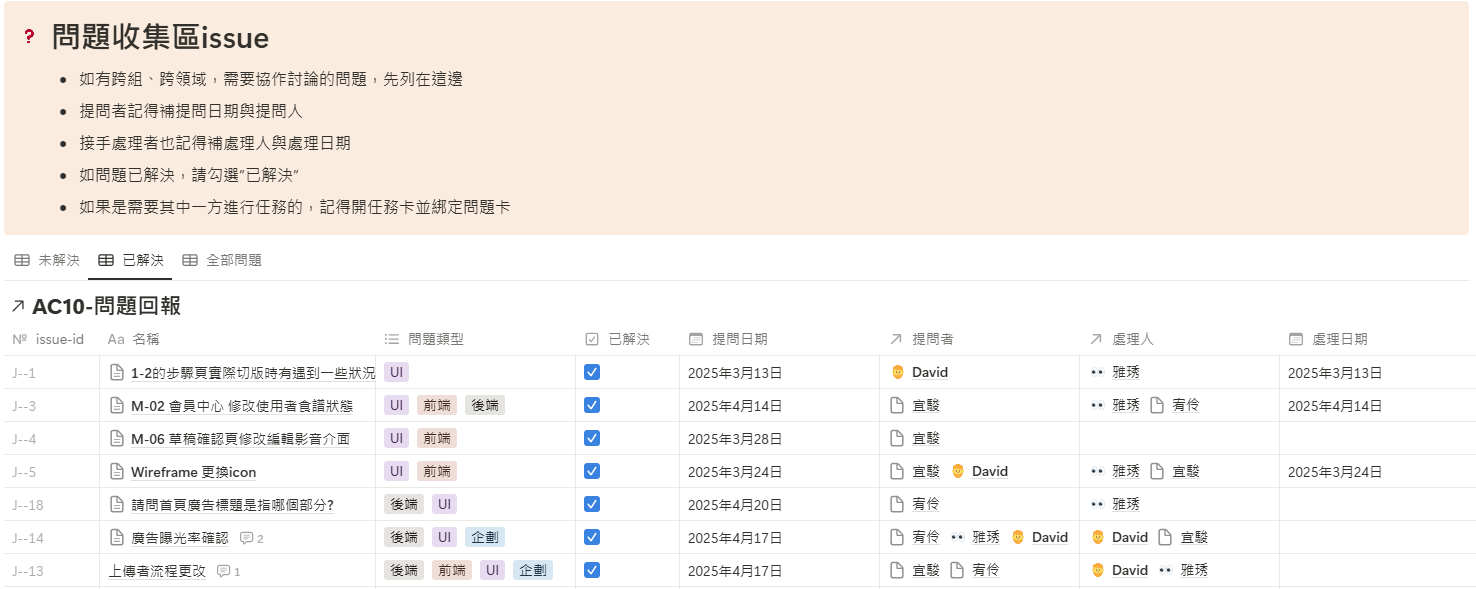Open the M-02 會員中心 issue page
Viewport: 1476px width, 589px height.
tap(241, 406)
